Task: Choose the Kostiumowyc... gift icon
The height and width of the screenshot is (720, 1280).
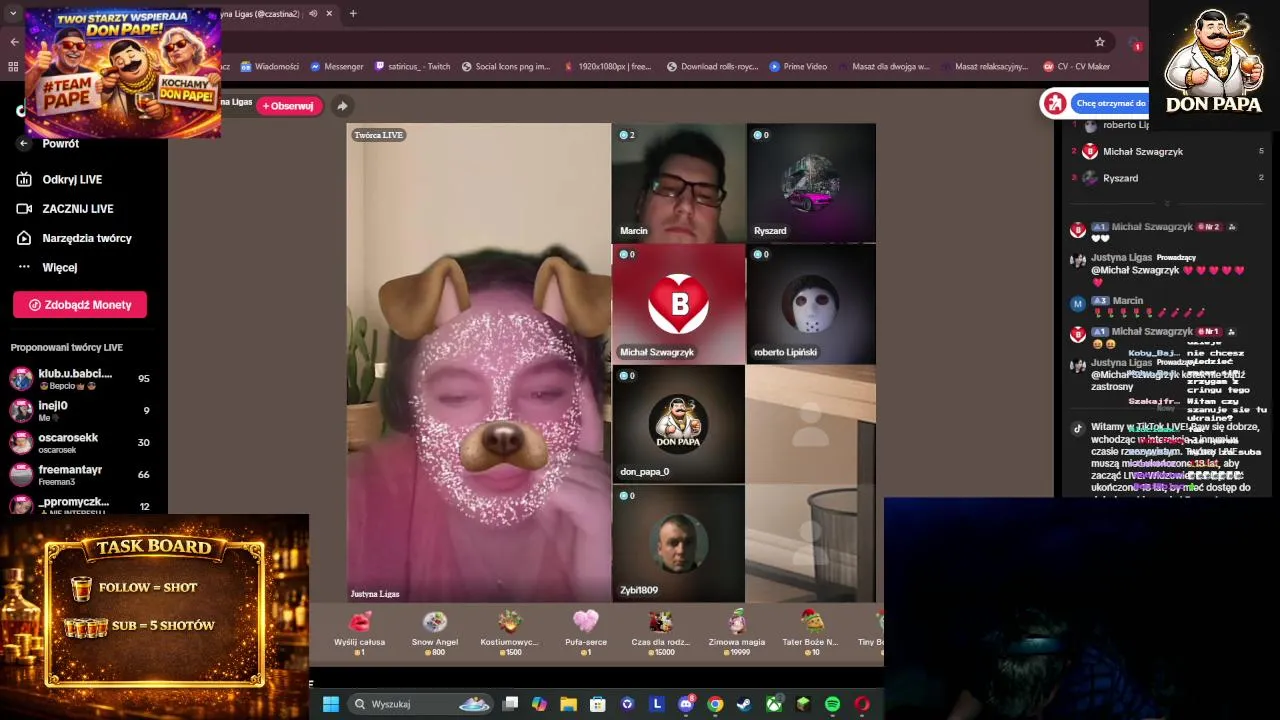Action: click(510, 622)
